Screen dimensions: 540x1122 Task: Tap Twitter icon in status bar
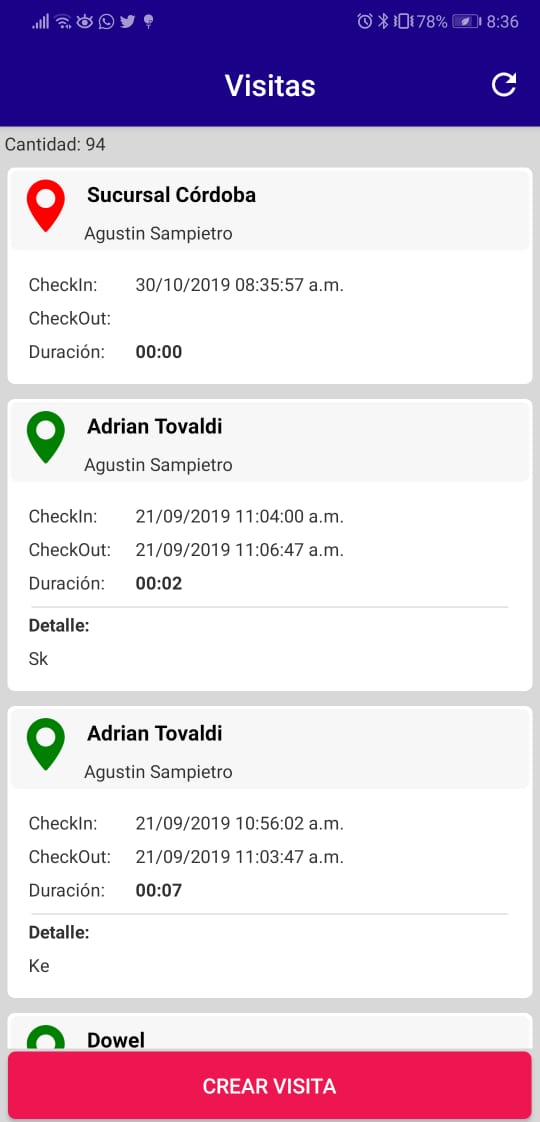127,21
